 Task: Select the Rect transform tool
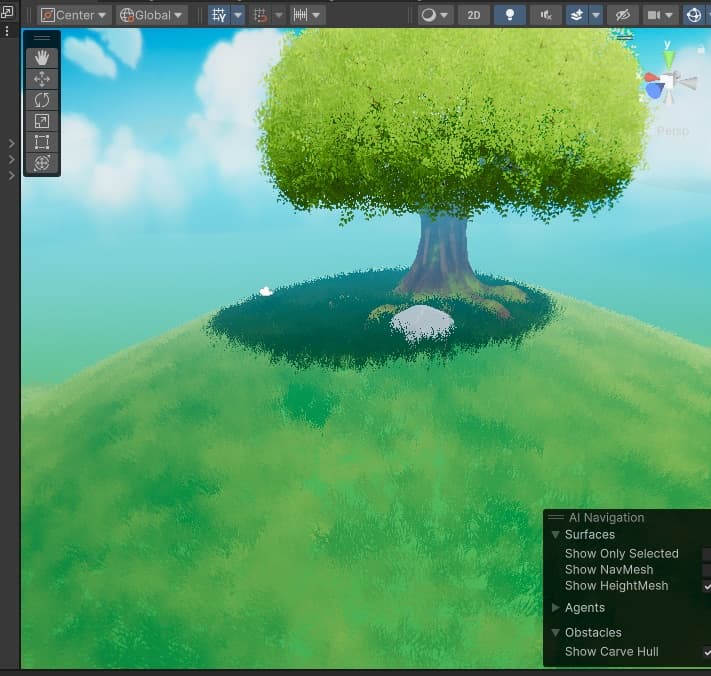(x=42, y=142)
